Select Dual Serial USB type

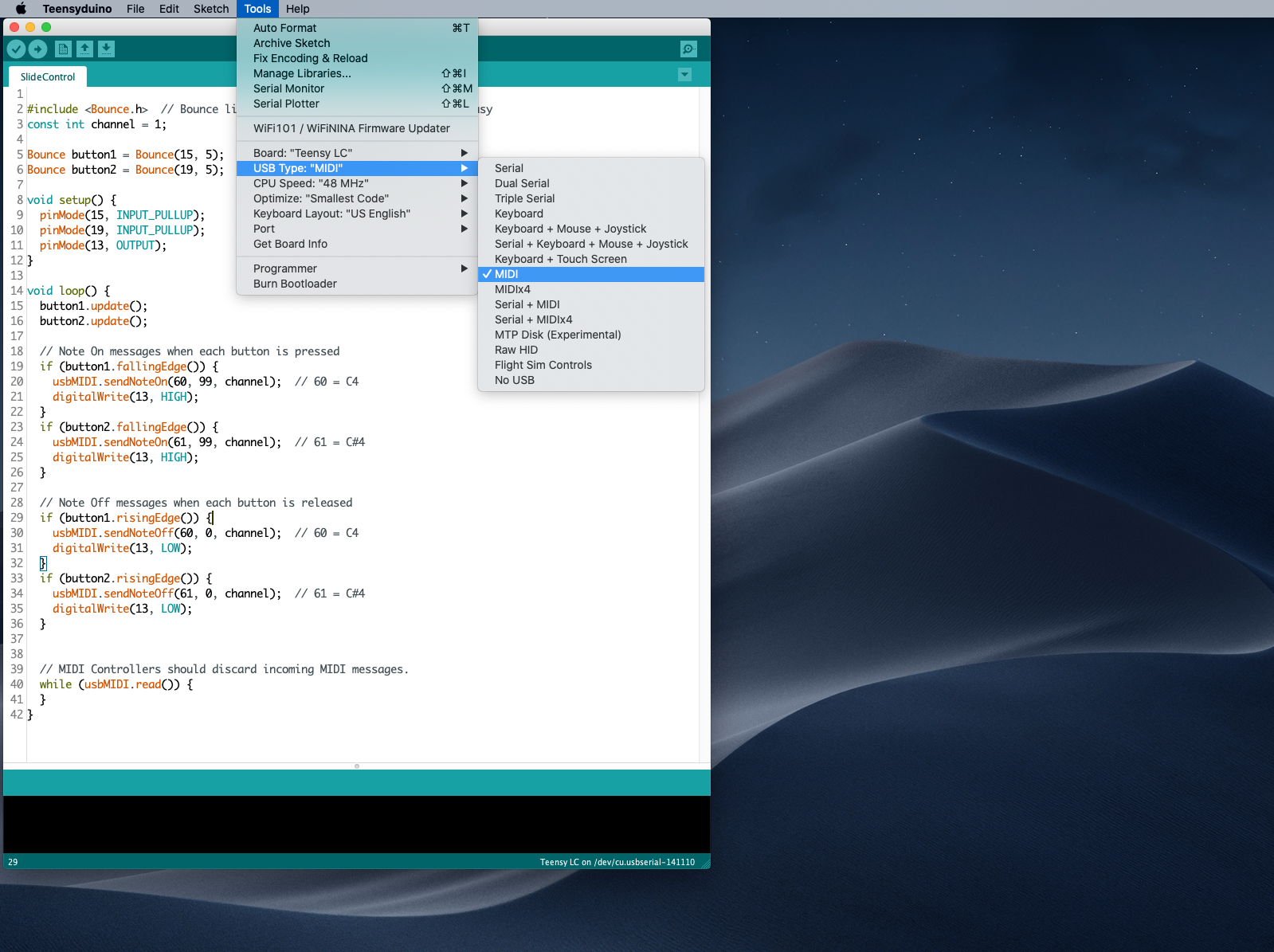591,183
